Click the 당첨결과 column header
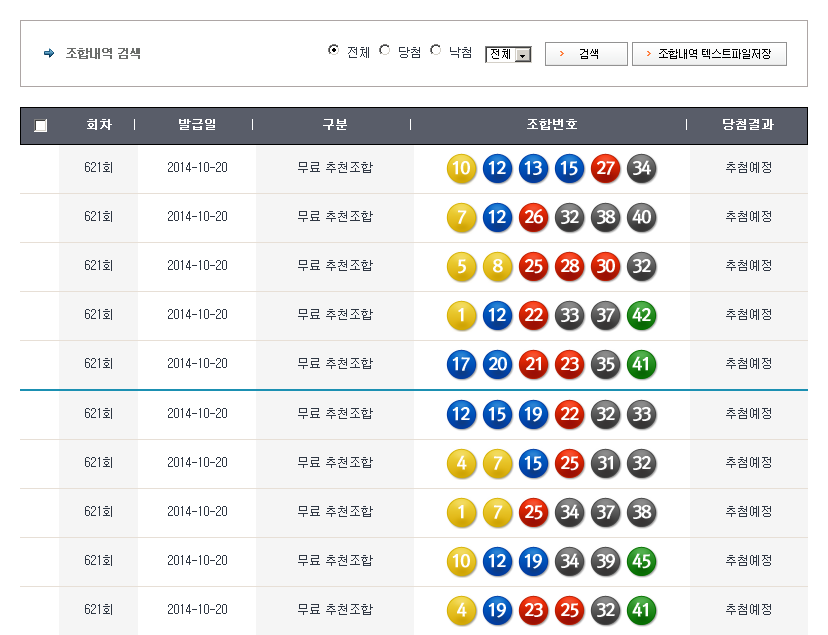Screen dimensions: 828x635 [748, 125]
